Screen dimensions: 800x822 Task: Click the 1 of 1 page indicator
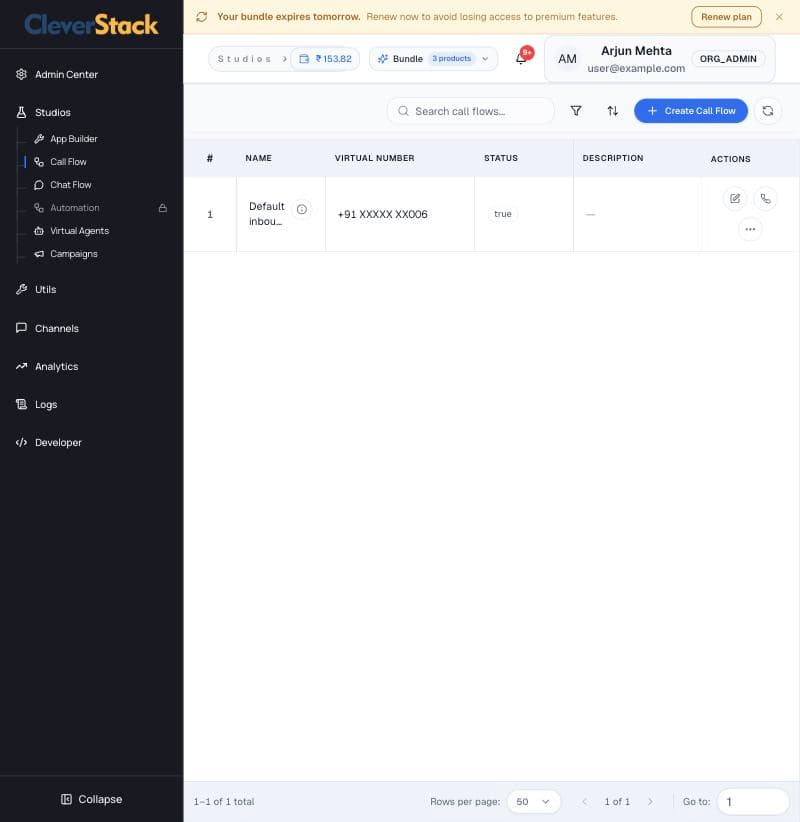(617, 802)
